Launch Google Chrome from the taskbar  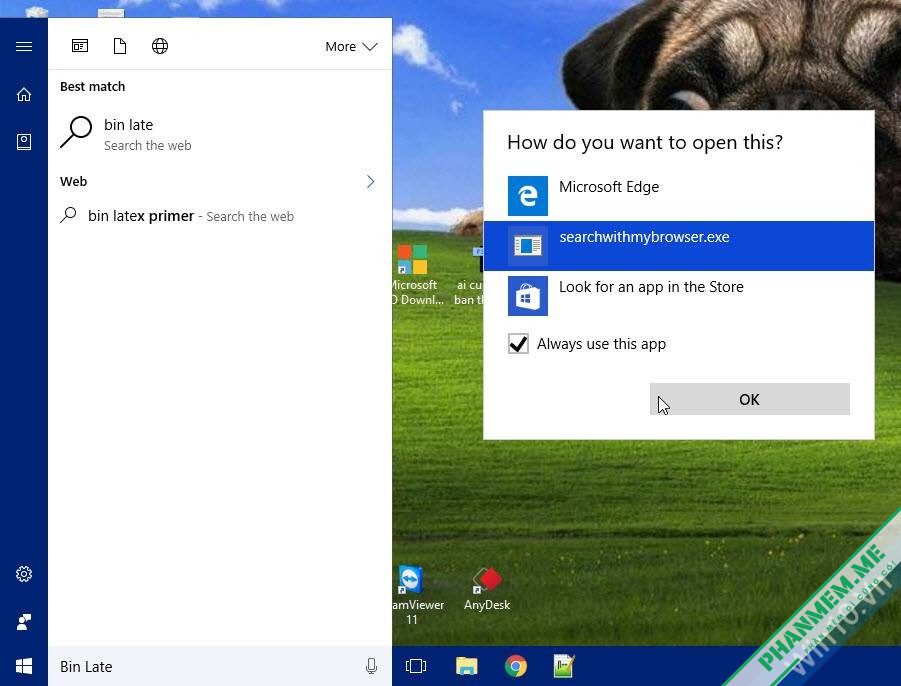point(515,666)
